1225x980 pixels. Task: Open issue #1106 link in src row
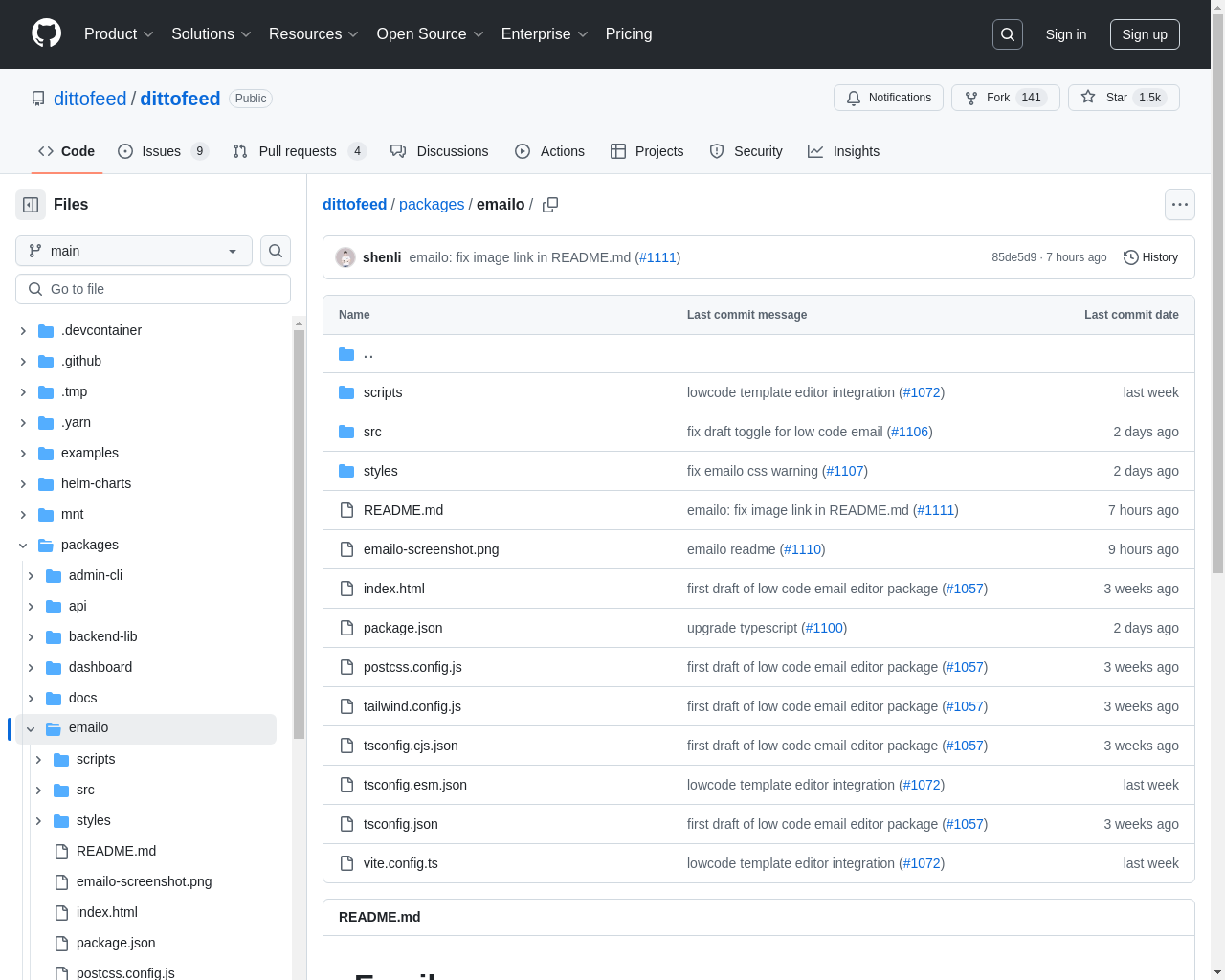point(910,432)
